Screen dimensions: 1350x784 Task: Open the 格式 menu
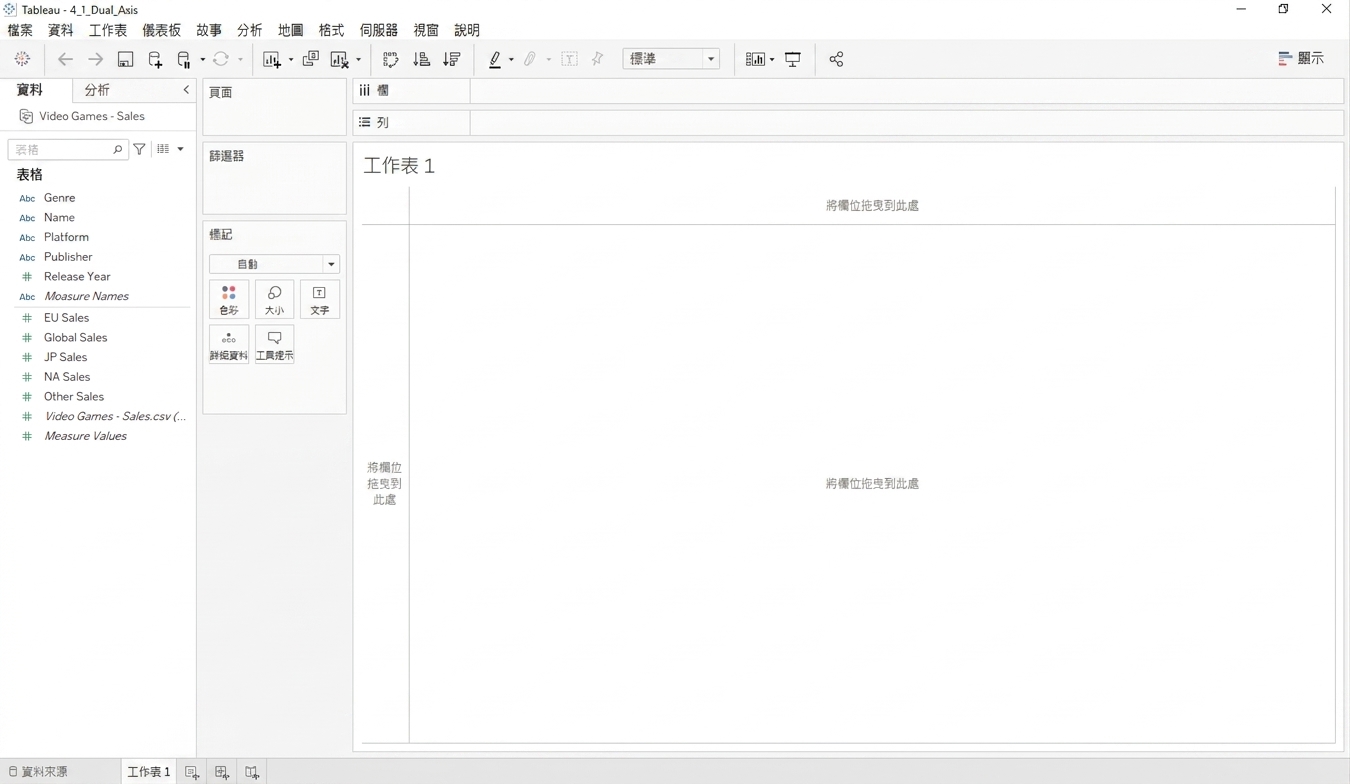pyautogui.click(x=331, y=30)
